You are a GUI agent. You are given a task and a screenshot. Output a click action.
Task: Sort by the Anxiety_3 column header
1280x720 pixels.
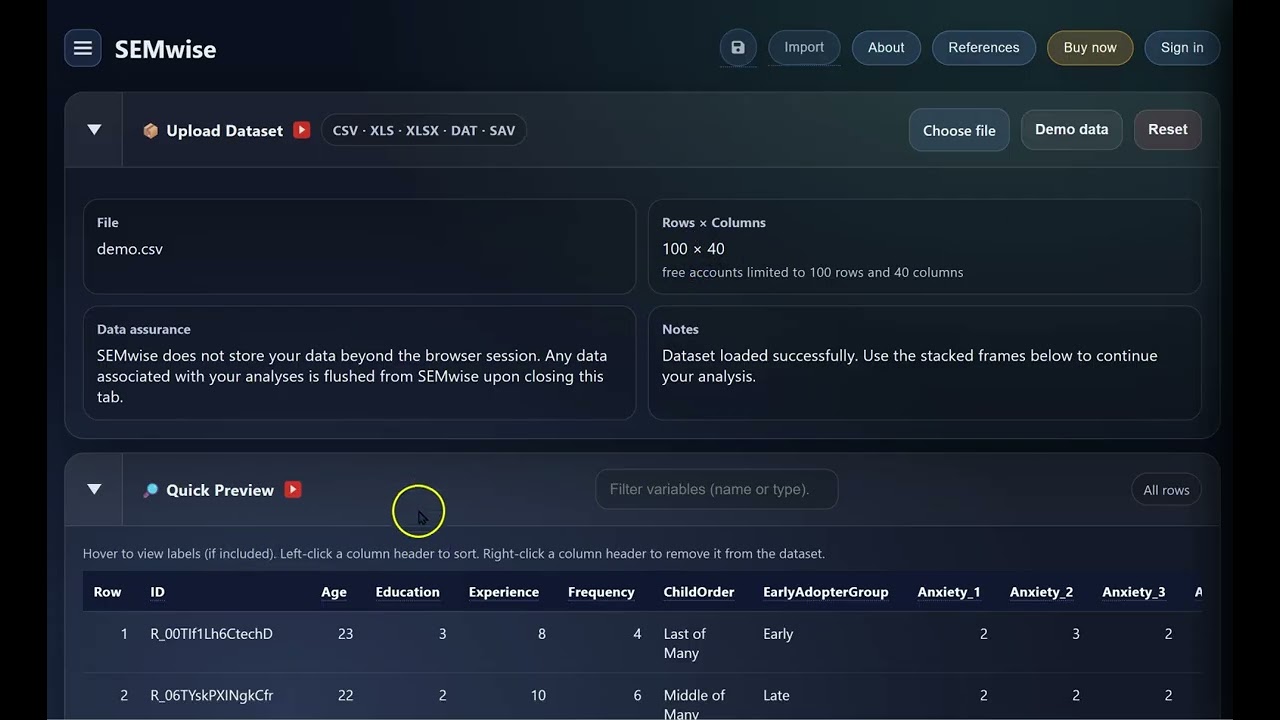click(1134, 592)
